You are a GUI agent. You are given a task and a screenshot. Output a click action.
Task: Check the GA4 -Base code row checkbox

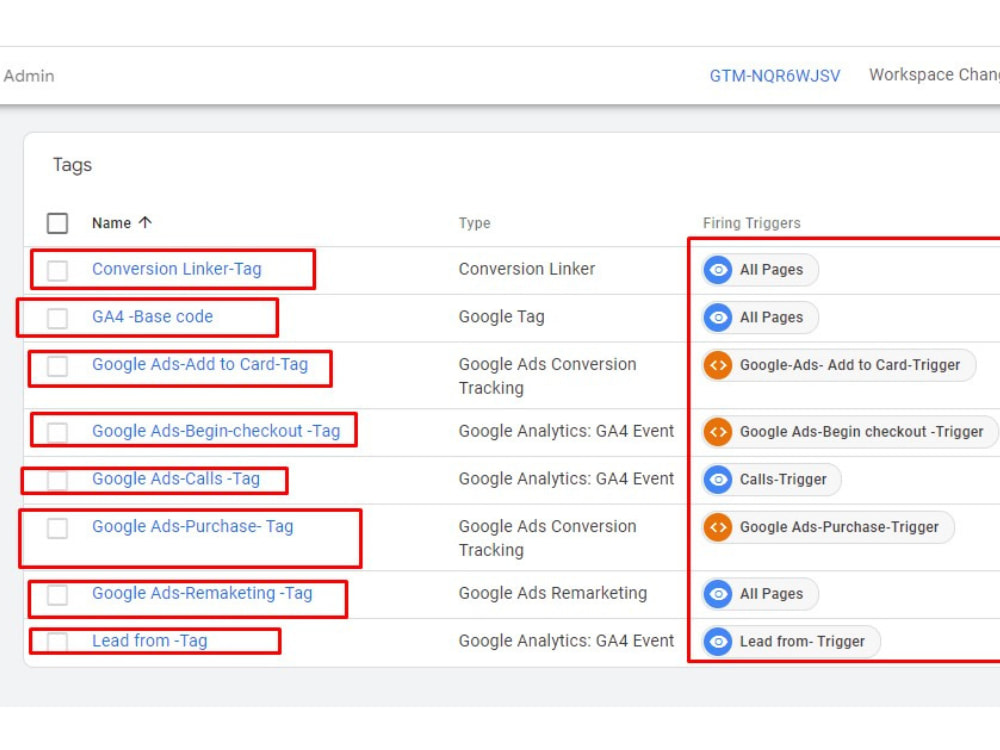(x=57, y=318)
